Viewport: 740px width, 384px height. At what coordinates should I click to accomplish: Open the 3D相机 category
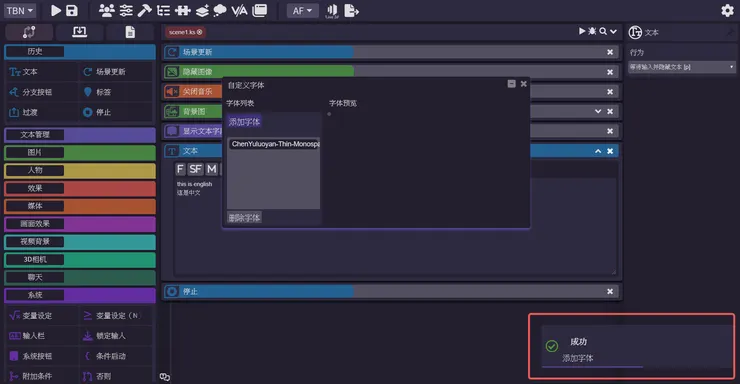click(80, 259)
